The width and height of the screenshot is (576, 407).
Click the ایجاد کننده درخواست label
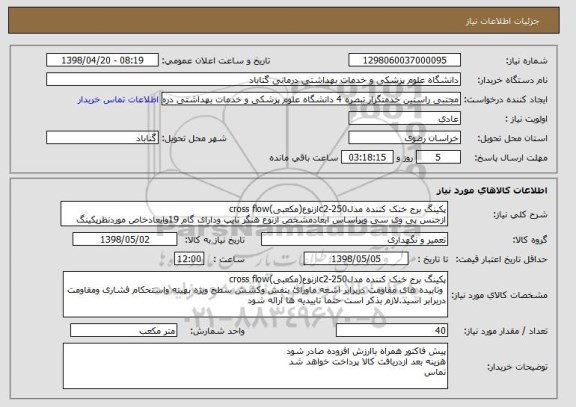tap(505, 100)
